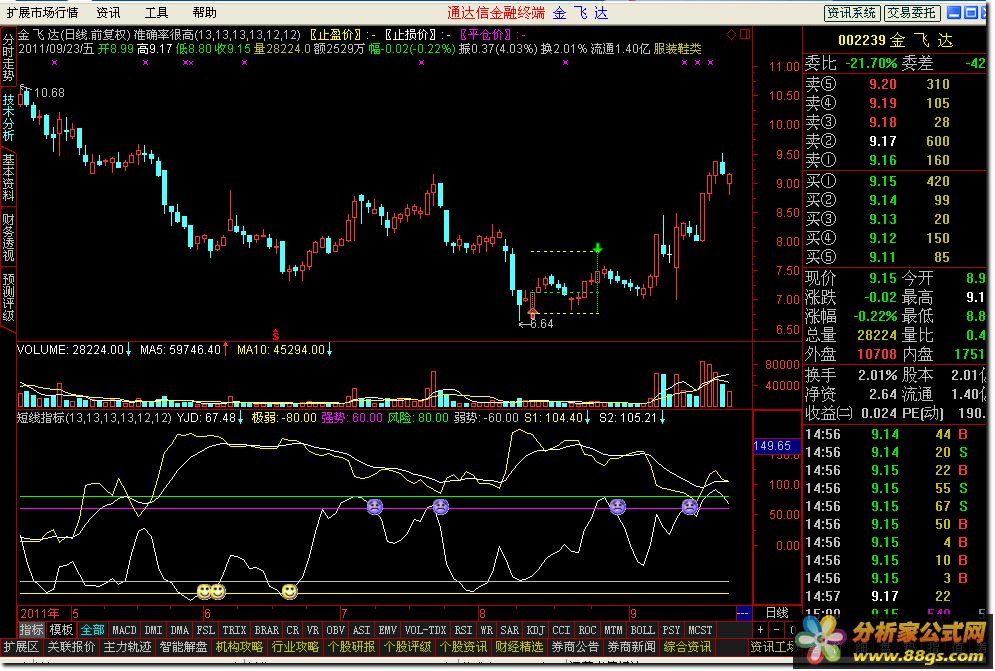The height and width of the screenshot is (671, 995).
Task: Open the 综合资讯 tab
Action: [x=687, y=647]
